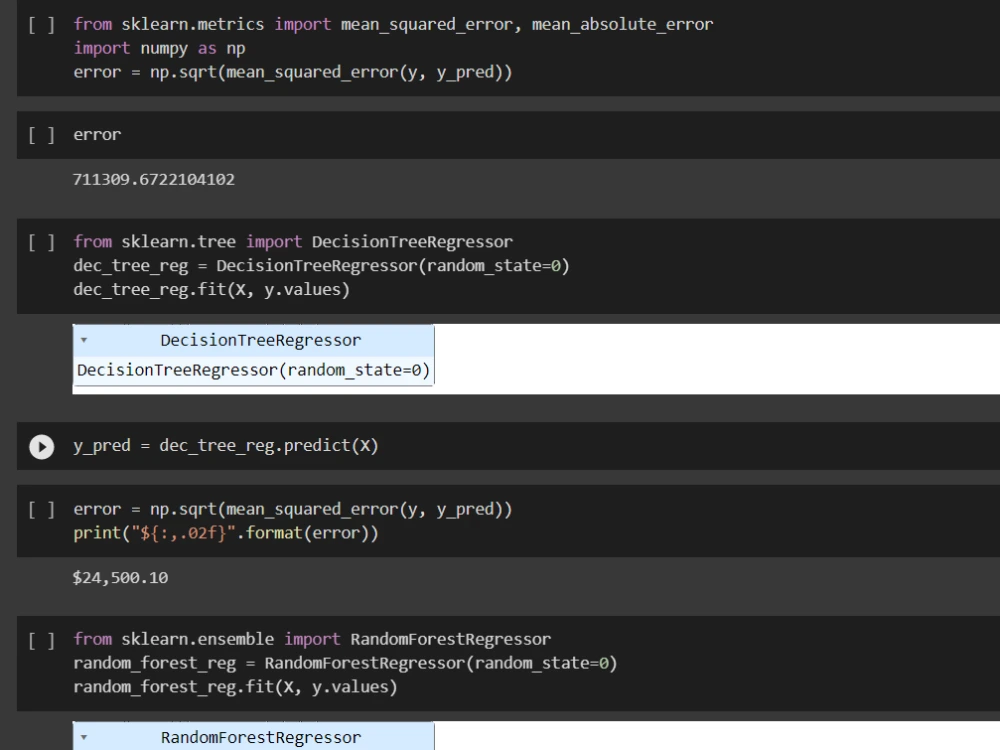Select run bracket of print error format cell

pyautogui.click(x=41, y=510)
